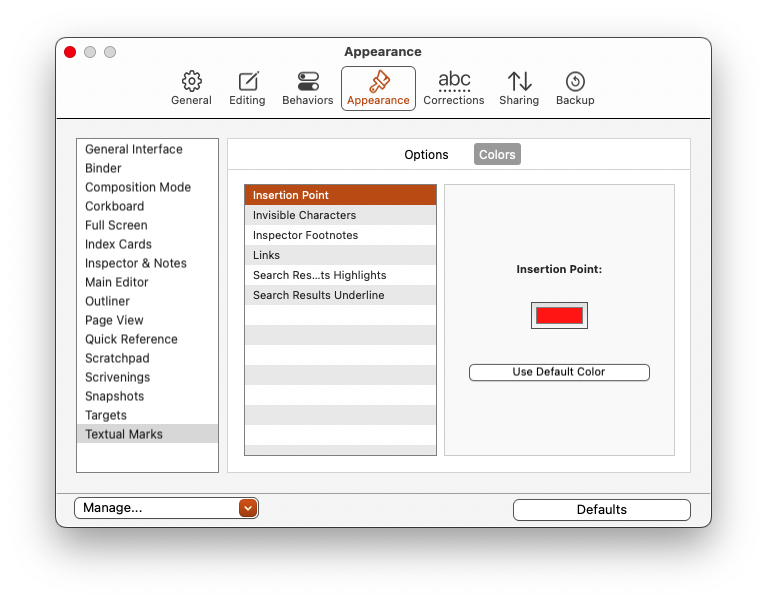The width and height of the screenshot is (767, 601).
Task: Select Textual Marks in sidebar
Action: point(147,434)
